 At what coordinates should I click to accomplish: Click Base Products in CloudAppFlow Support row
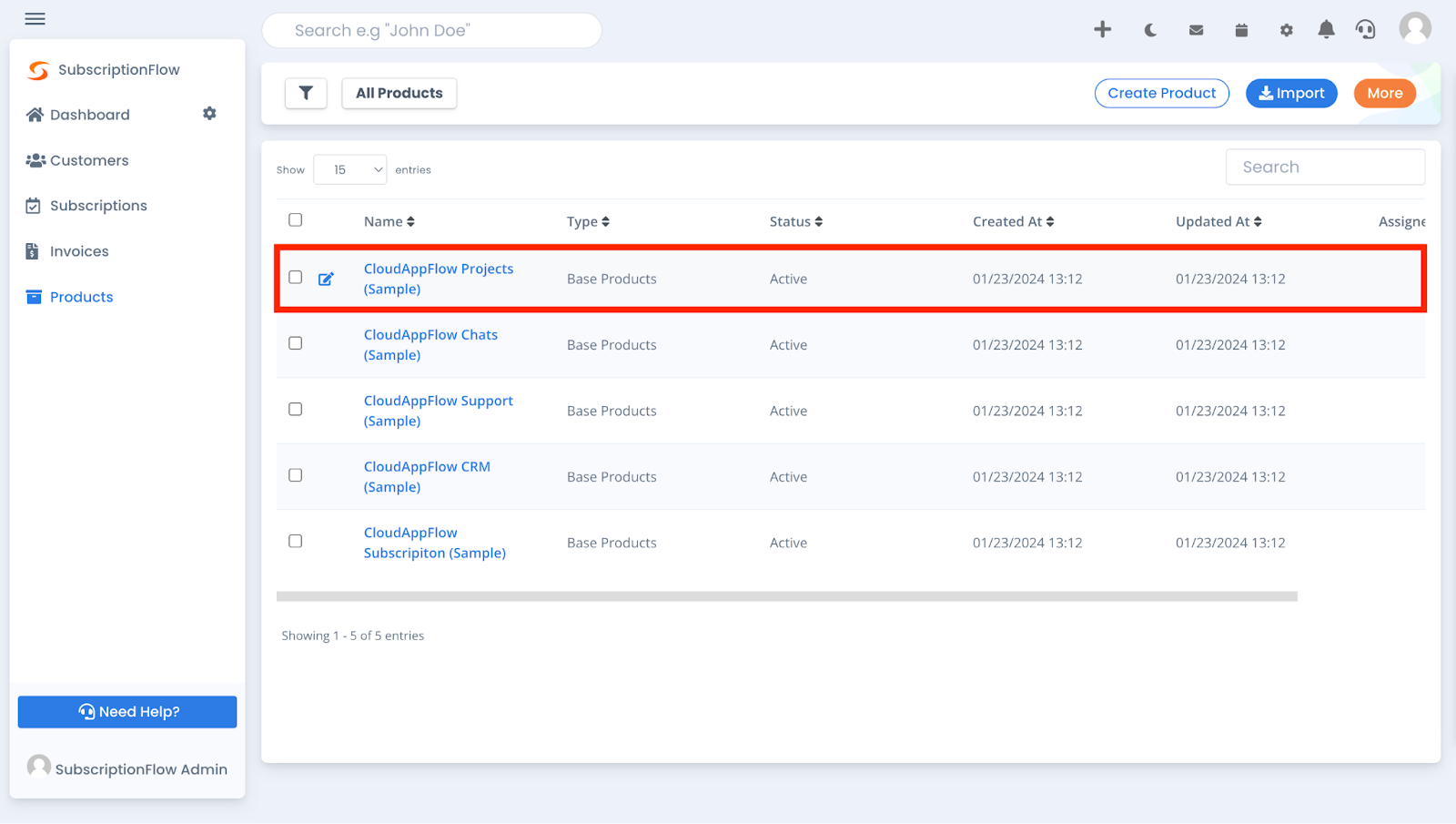[612, 411]
